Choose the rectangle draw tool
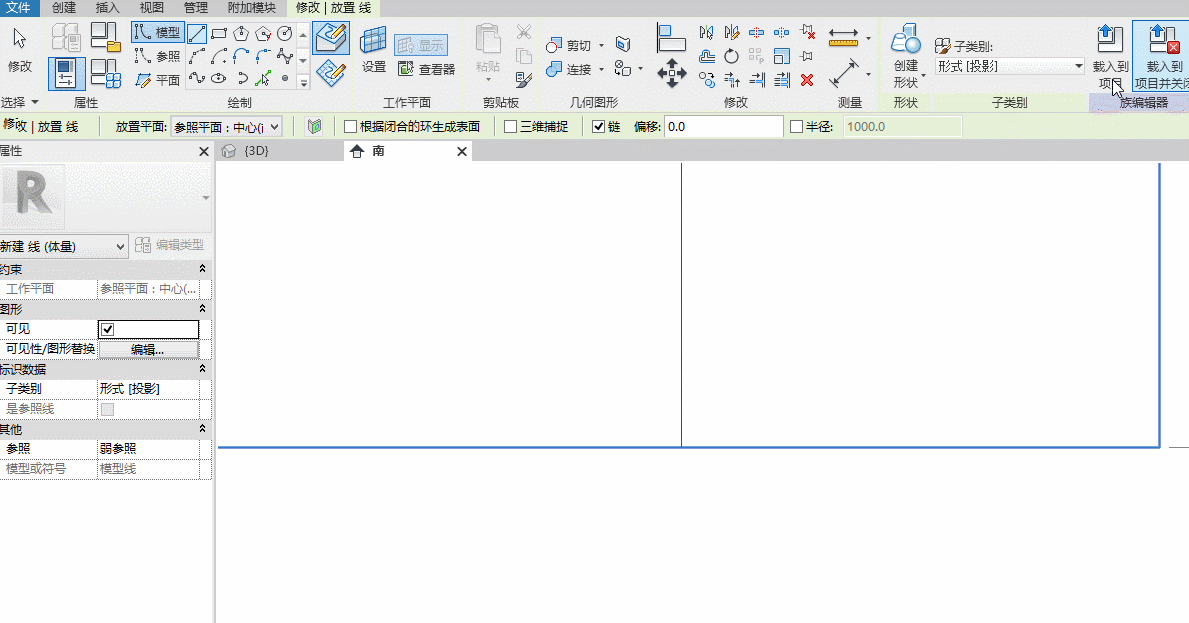This screenshot has width=1189, height=623. point(219,33)
